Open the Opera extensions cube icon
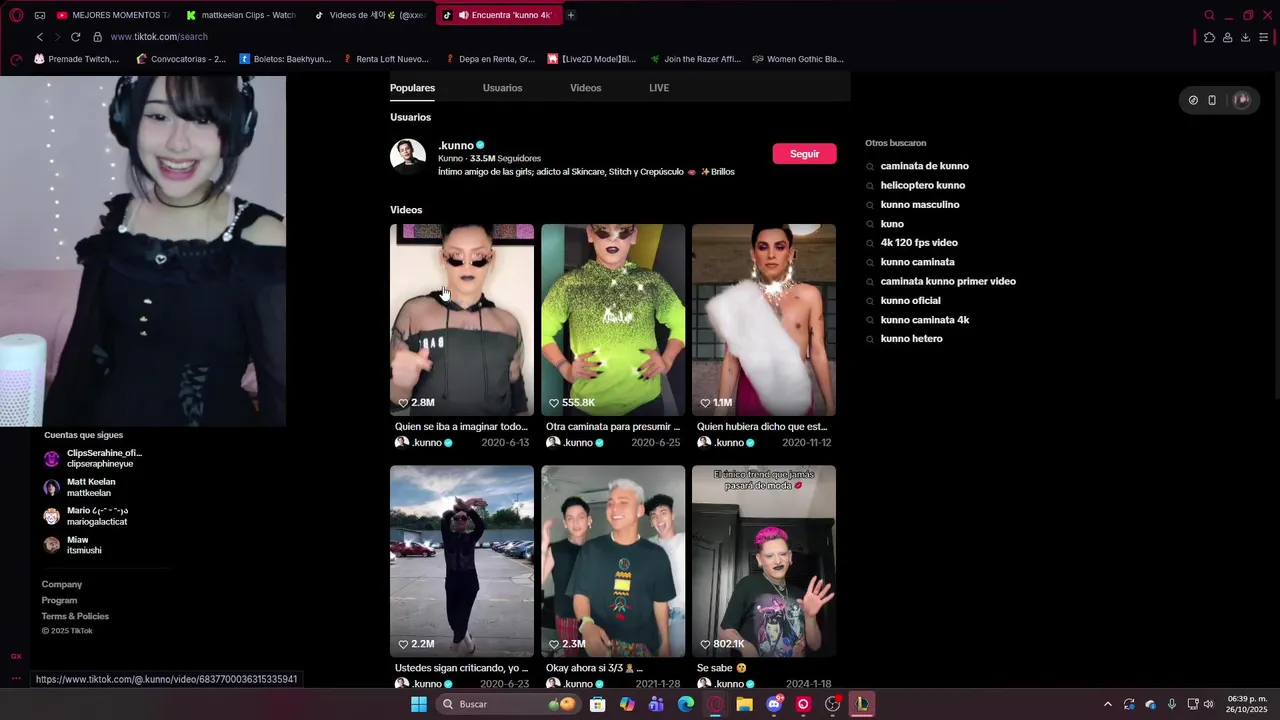1280x720 pixels. tap(1209, 37)
